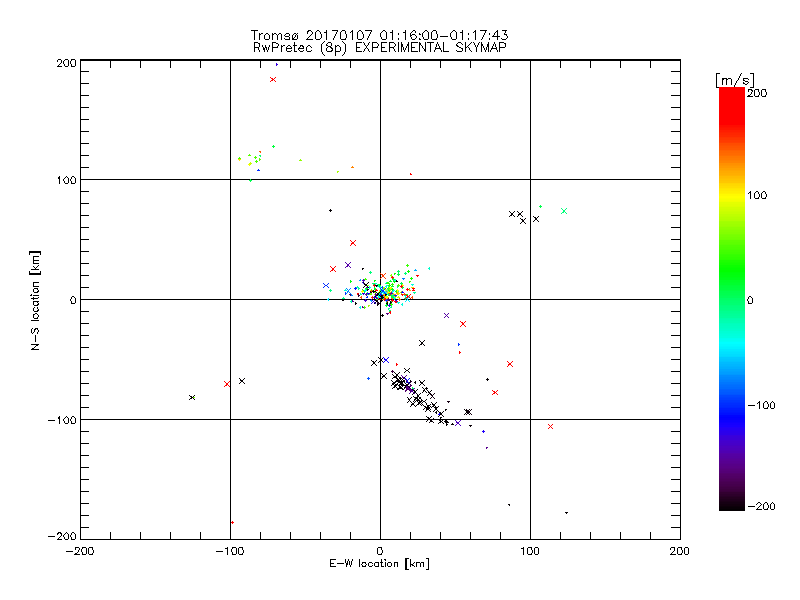This screenshot has height=600, width=800.
Task: Click the 'E-W location [km]' axis label
Action: (x=379, y=564)
